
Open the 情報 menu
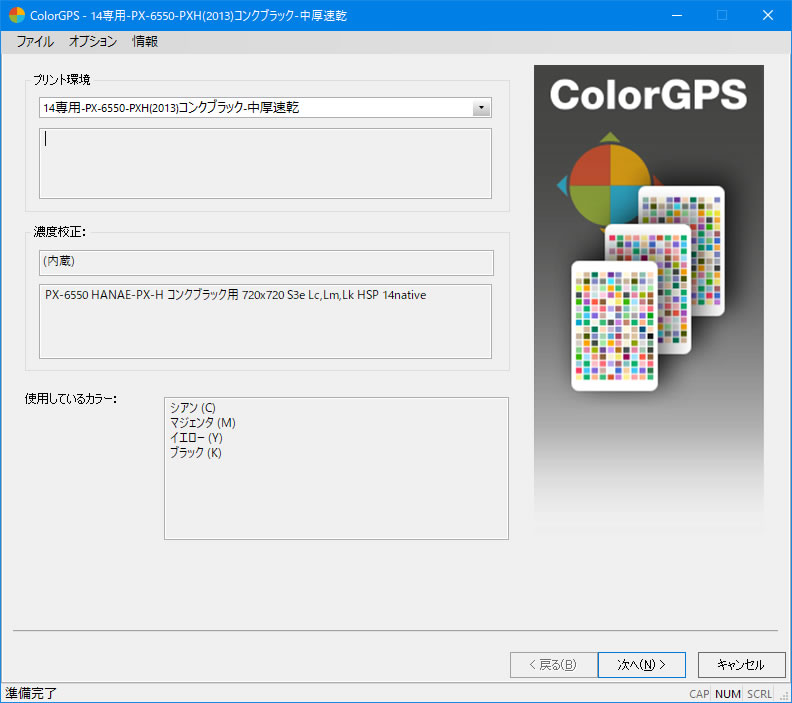tap(145, 41)
